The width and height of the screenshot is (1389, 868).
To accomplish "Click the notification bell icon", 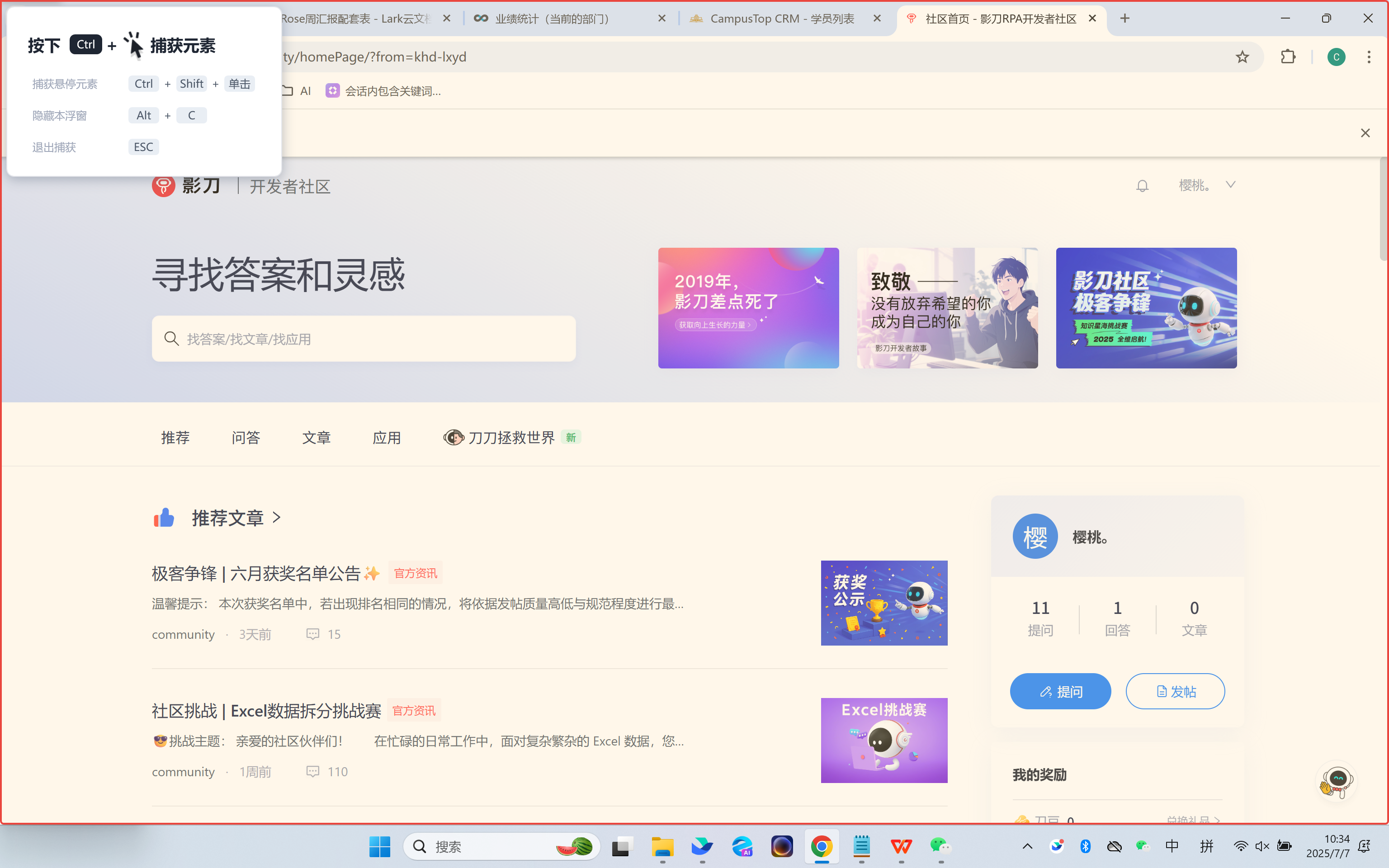I will click(x=1142, y=185).
